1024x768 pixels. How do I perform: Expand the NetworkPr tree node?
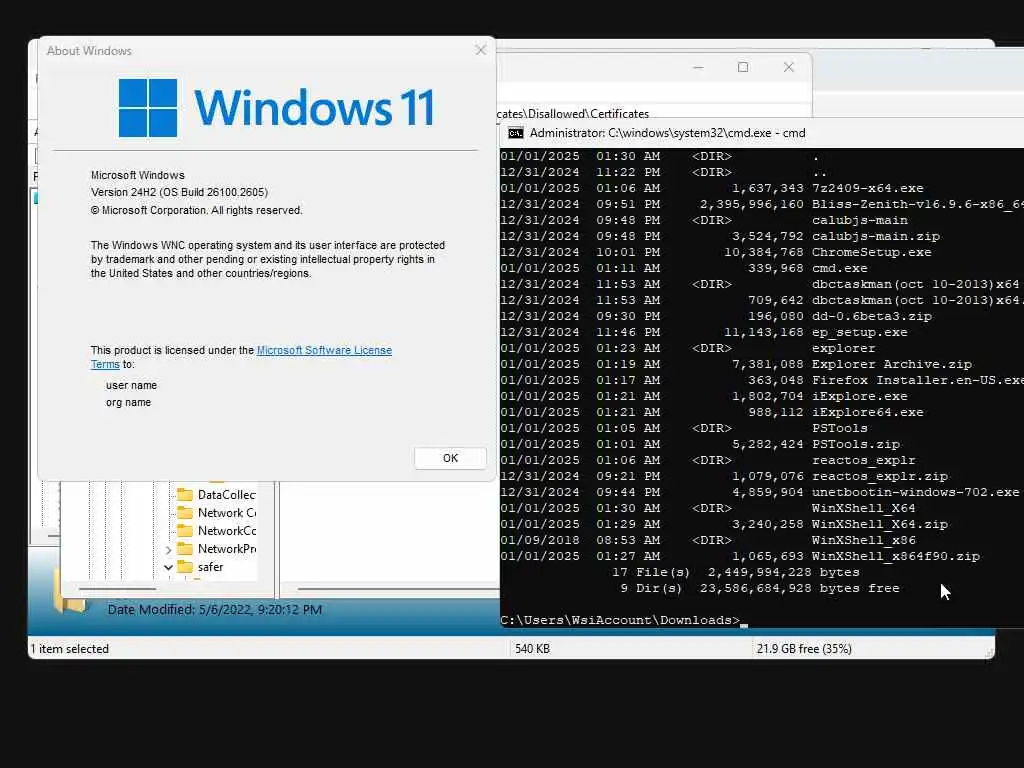[x=168, y=550]
